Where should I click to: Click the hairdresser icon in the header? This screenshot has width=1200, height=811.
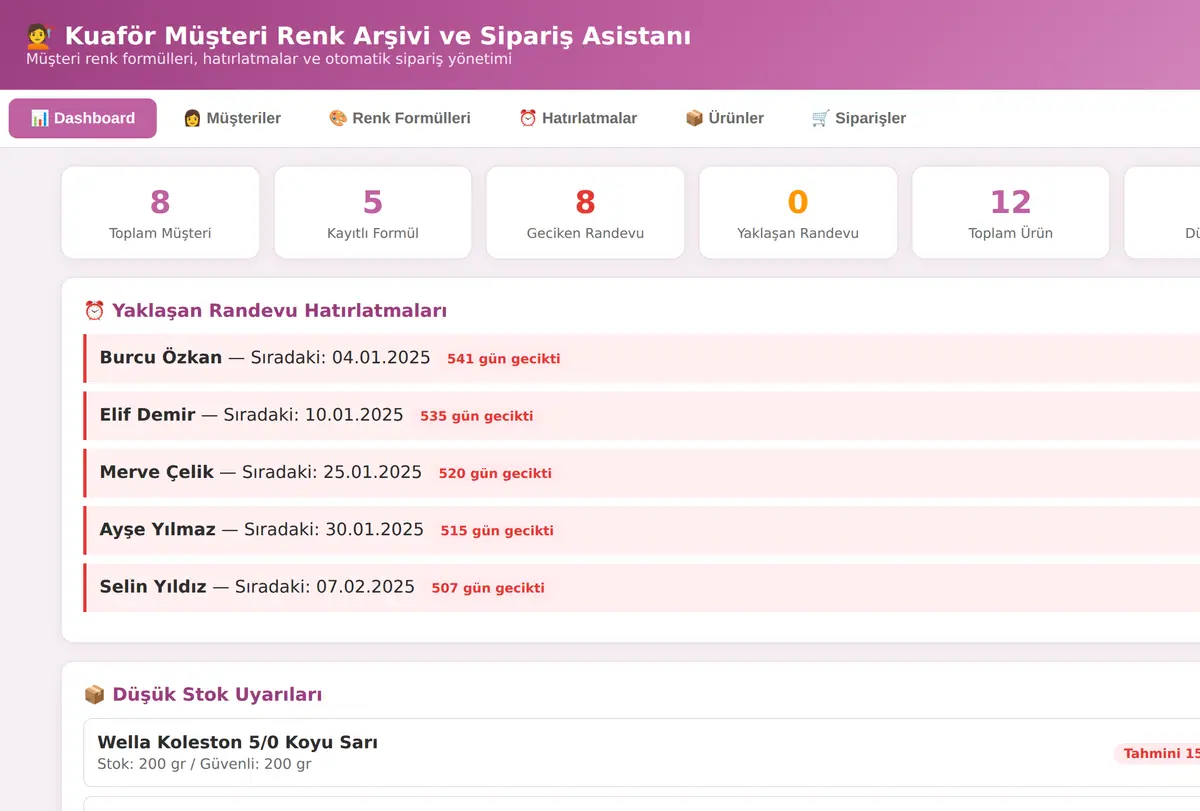(39, 36)
